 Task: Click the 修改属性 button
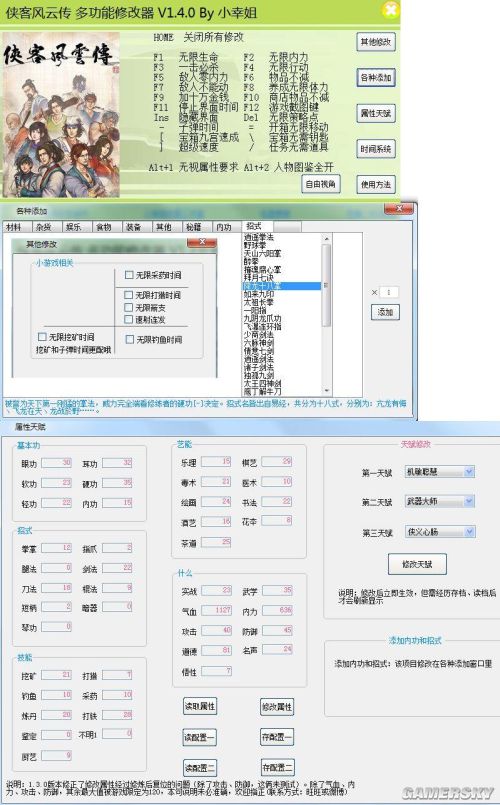click(x=277, y=706)
